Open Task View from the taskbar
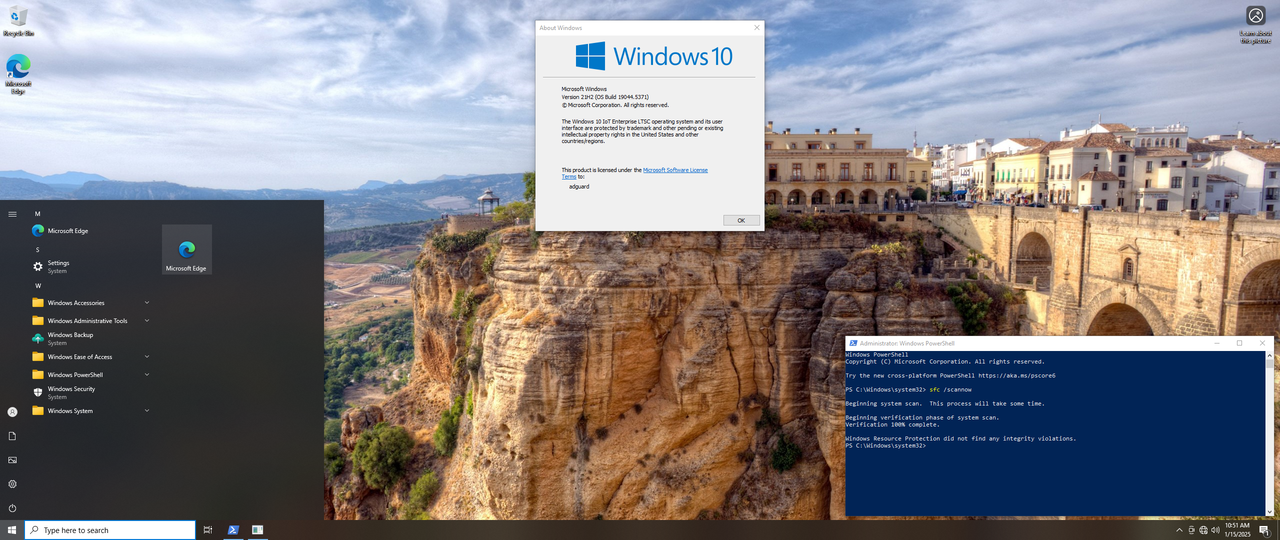The width and height of the screenshot is (1280, 540). pos(208,530)
